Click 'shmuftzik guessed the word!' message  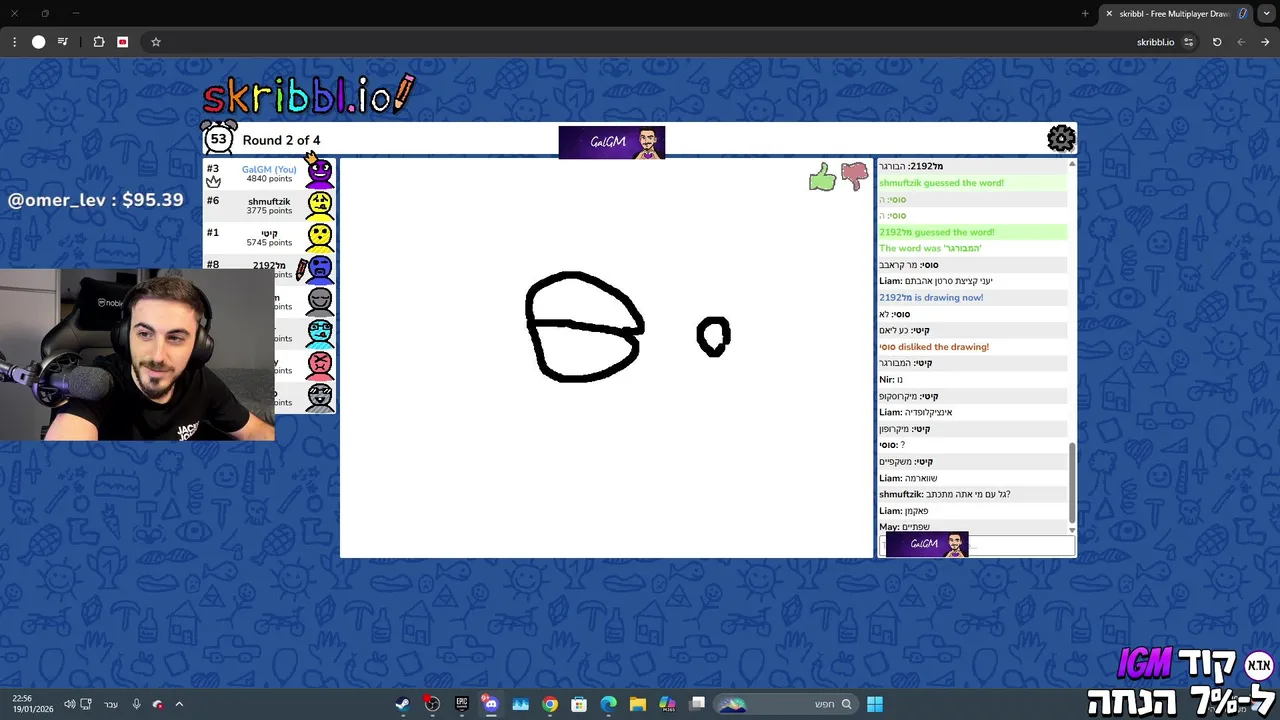tap(941, 183)
